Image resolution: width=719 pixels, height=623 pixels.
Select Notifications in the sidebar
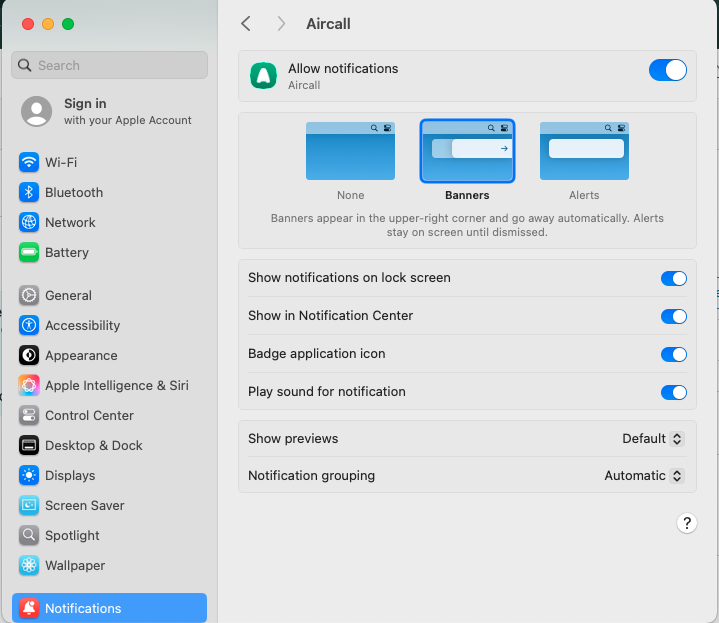pos(110,608)
